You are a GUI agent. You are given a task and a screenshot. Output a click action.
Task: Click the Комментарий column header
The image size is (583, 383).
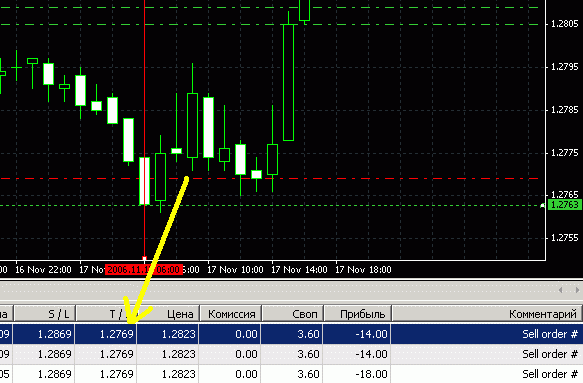coord(487,314)
